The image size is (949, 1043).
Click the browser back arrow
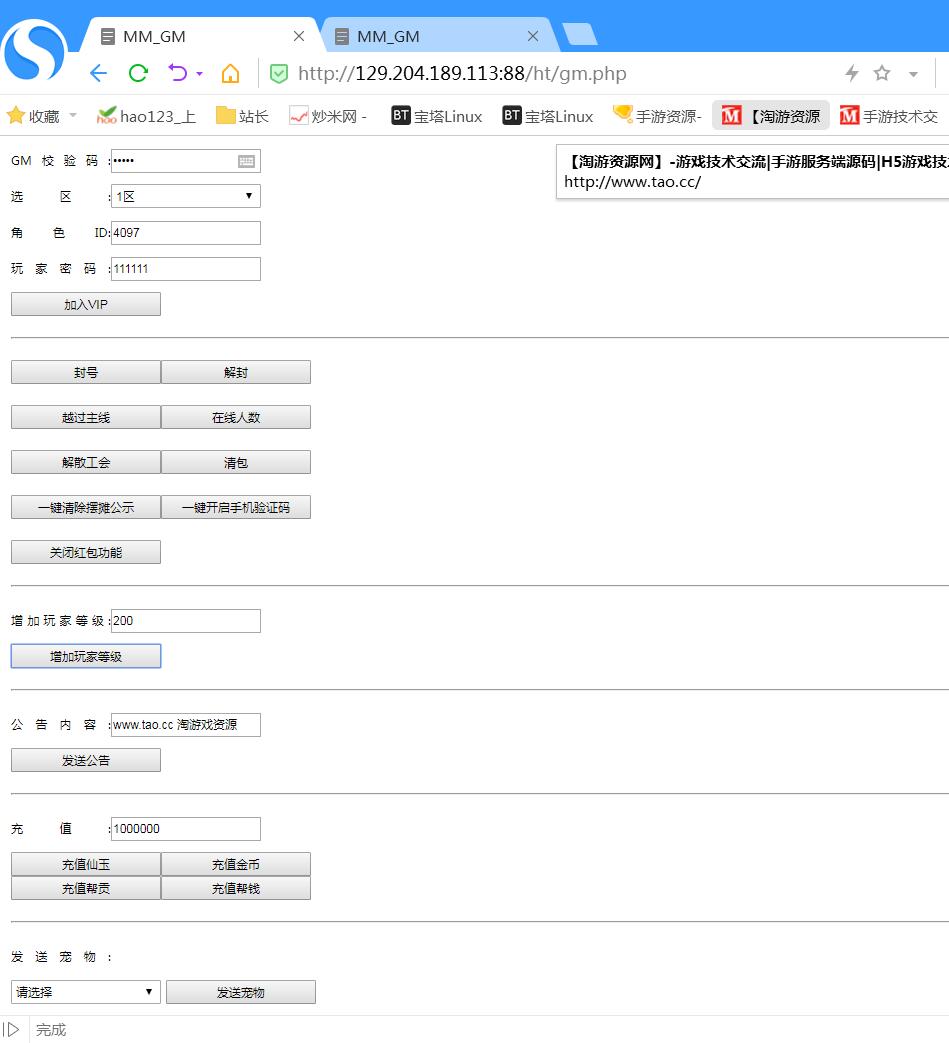coord(98,73)
